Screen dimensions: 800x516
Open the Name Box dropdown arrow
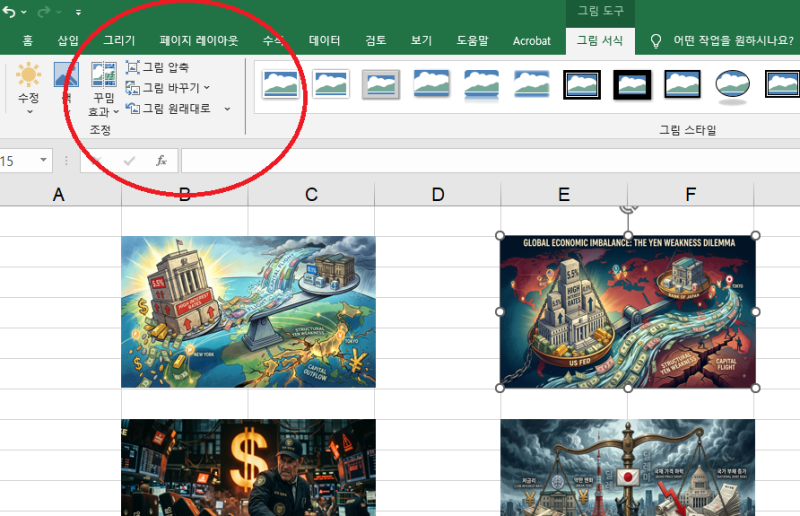(43, 160)
